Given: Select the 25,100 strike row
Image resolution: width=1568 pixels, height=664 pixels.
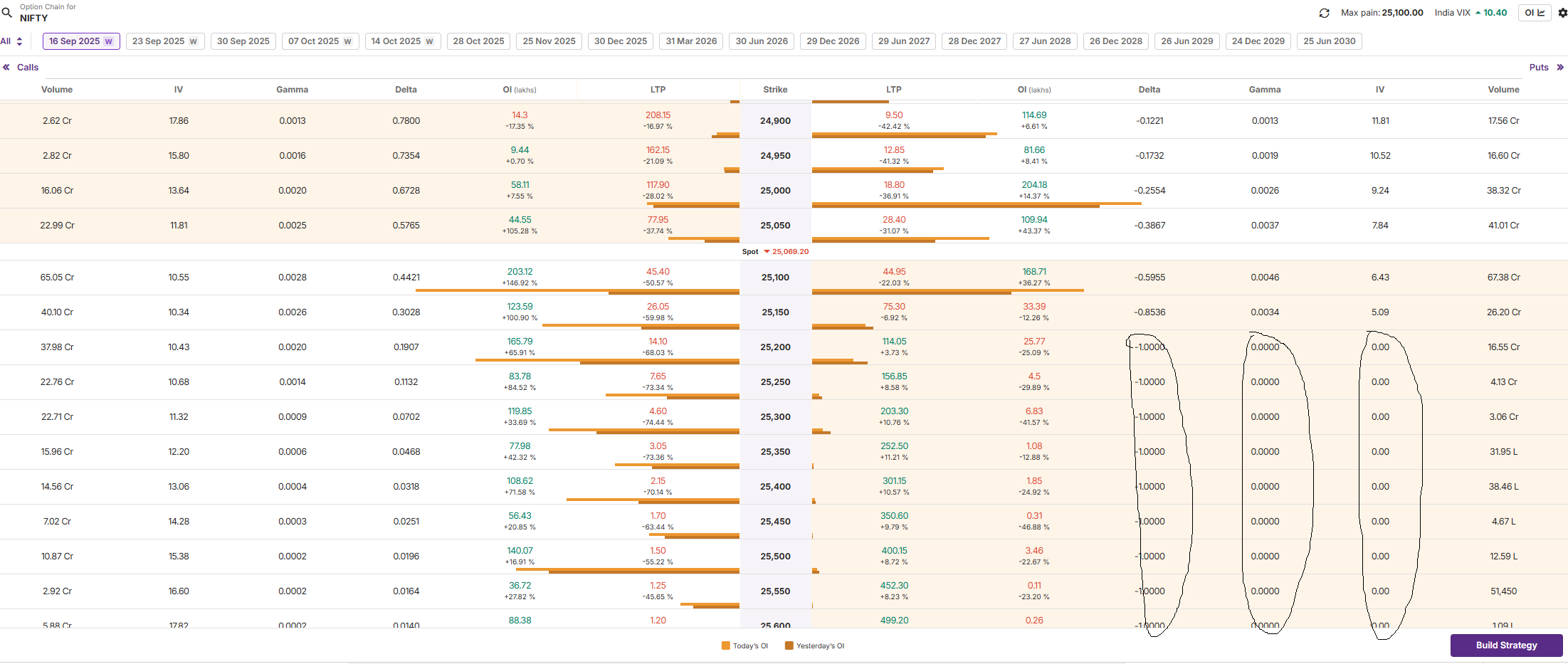Looking at the screenshot, I should (775, 278).
